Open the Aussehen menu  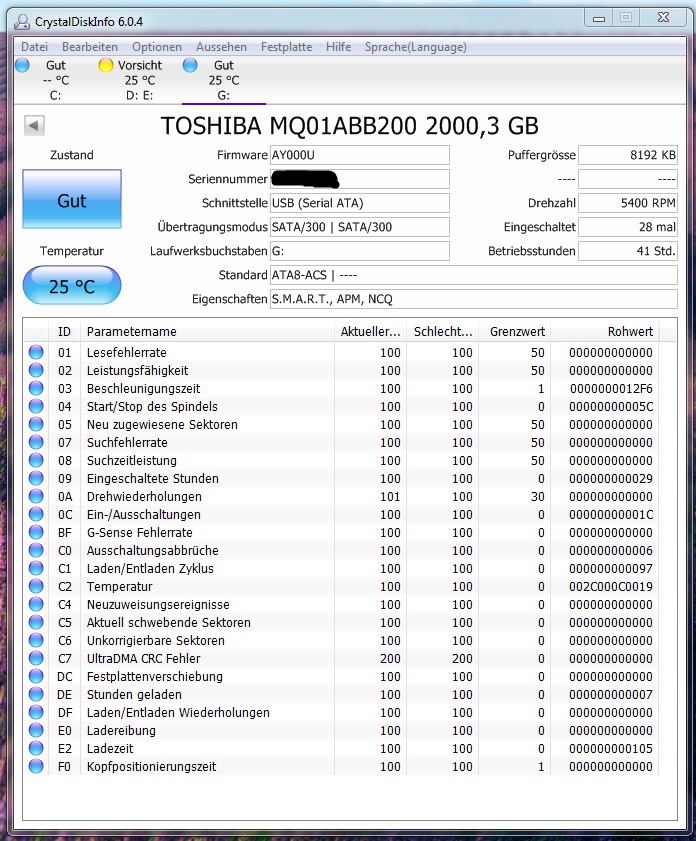[221, 47]
